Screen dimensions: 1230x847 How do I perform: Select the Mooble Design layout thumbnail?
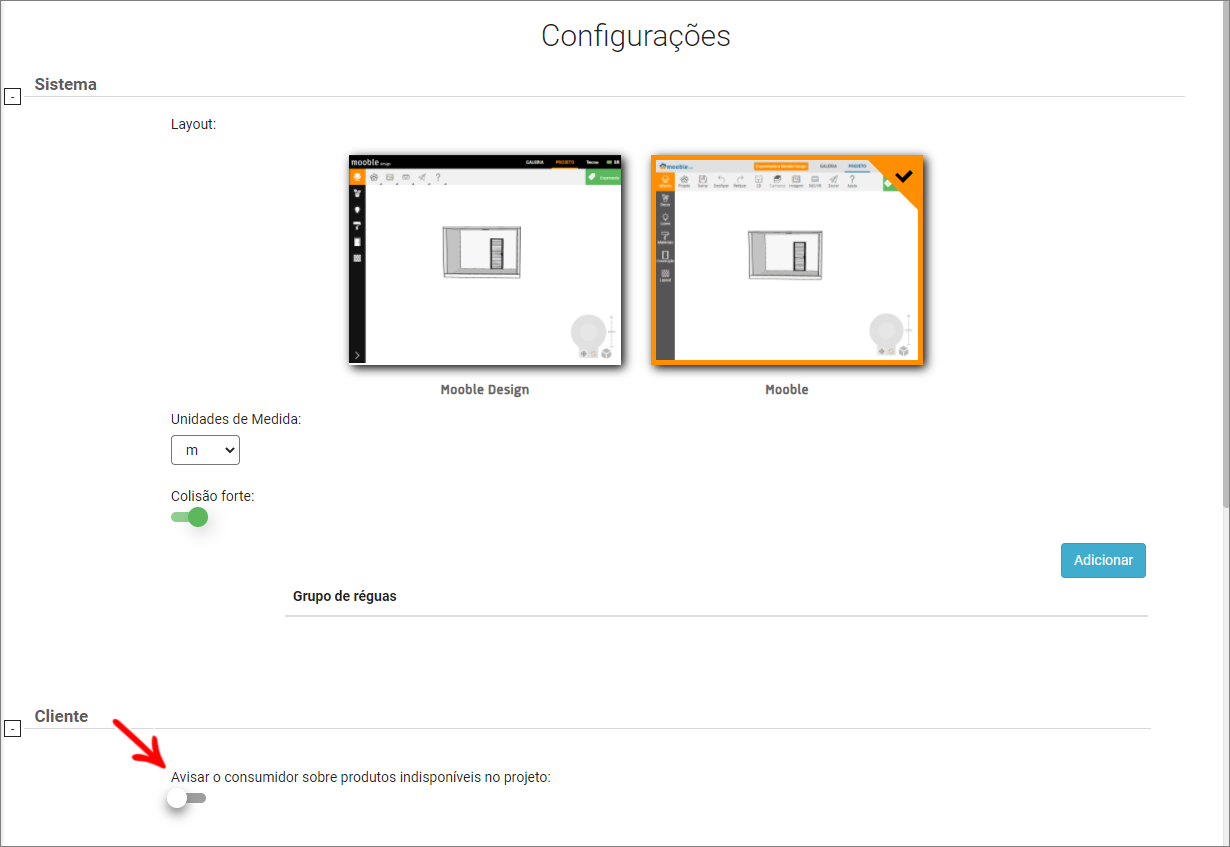(485, 260)
